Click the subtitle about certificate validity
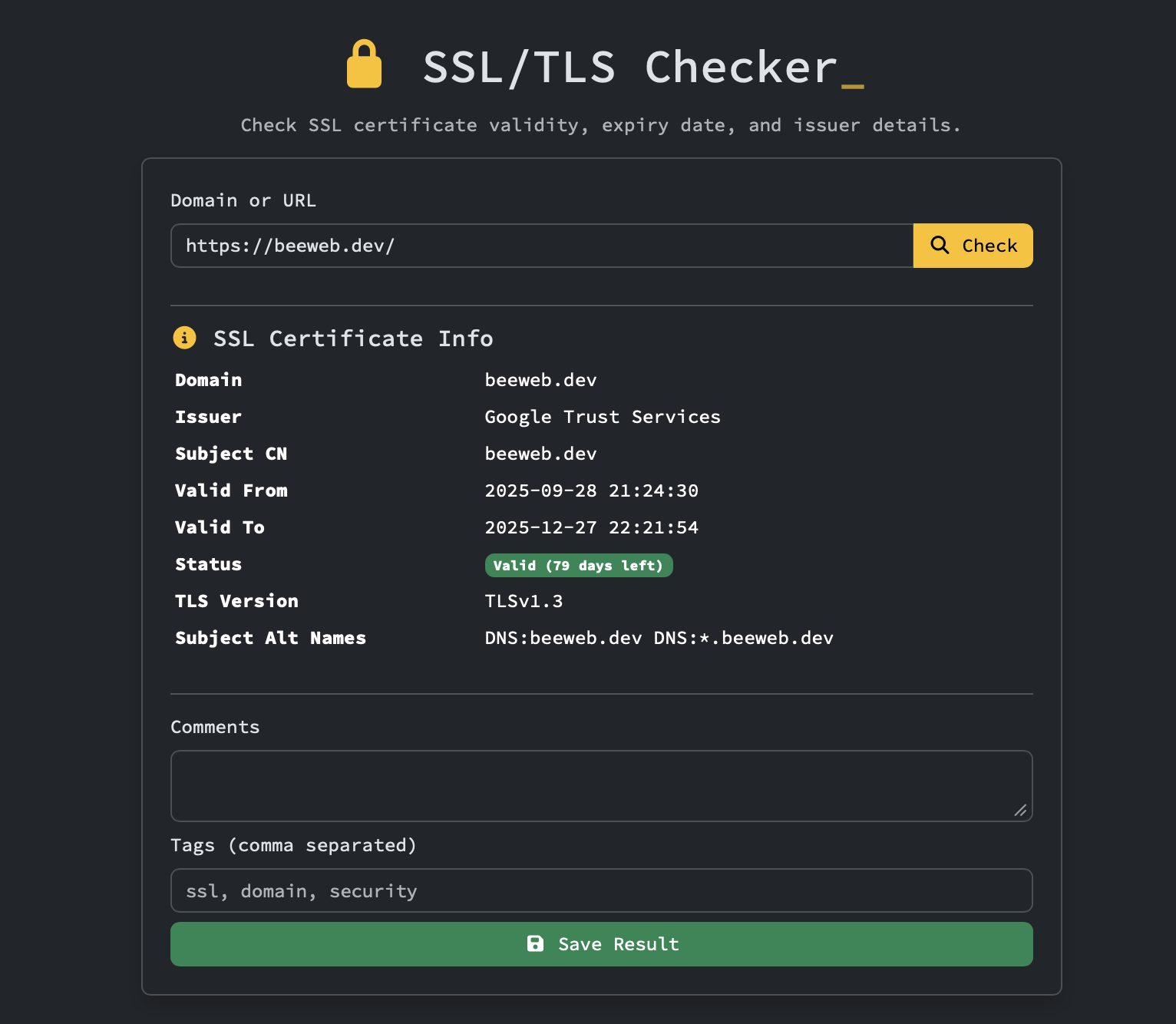The height and width of the screenshot is (1024, 1176). pyautogui.click(x=601, y=125)
